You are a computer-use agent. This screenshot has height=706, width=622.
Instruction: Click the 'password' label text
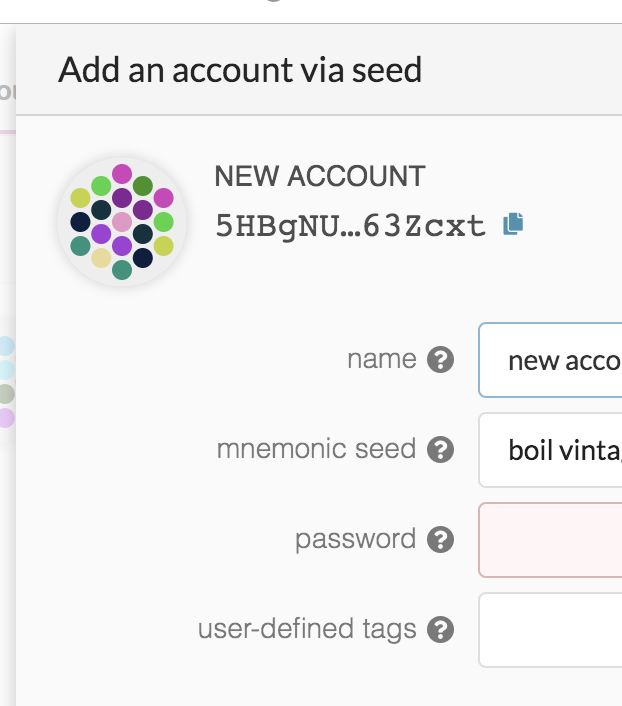click(x=355, y=539)
